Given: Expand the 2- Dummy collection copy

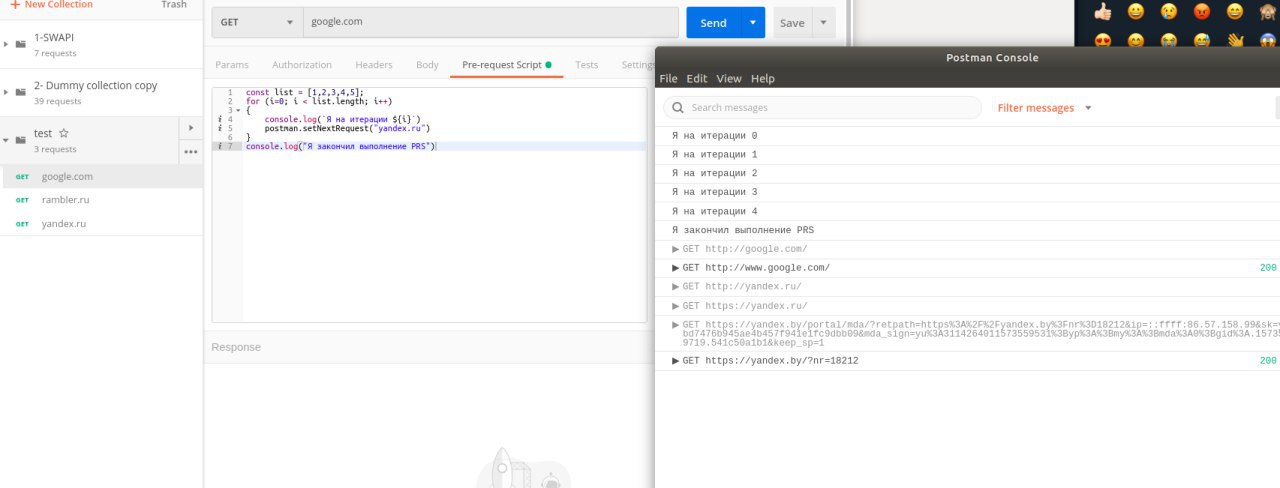Looking at the screenshot, I should point(6,92).
